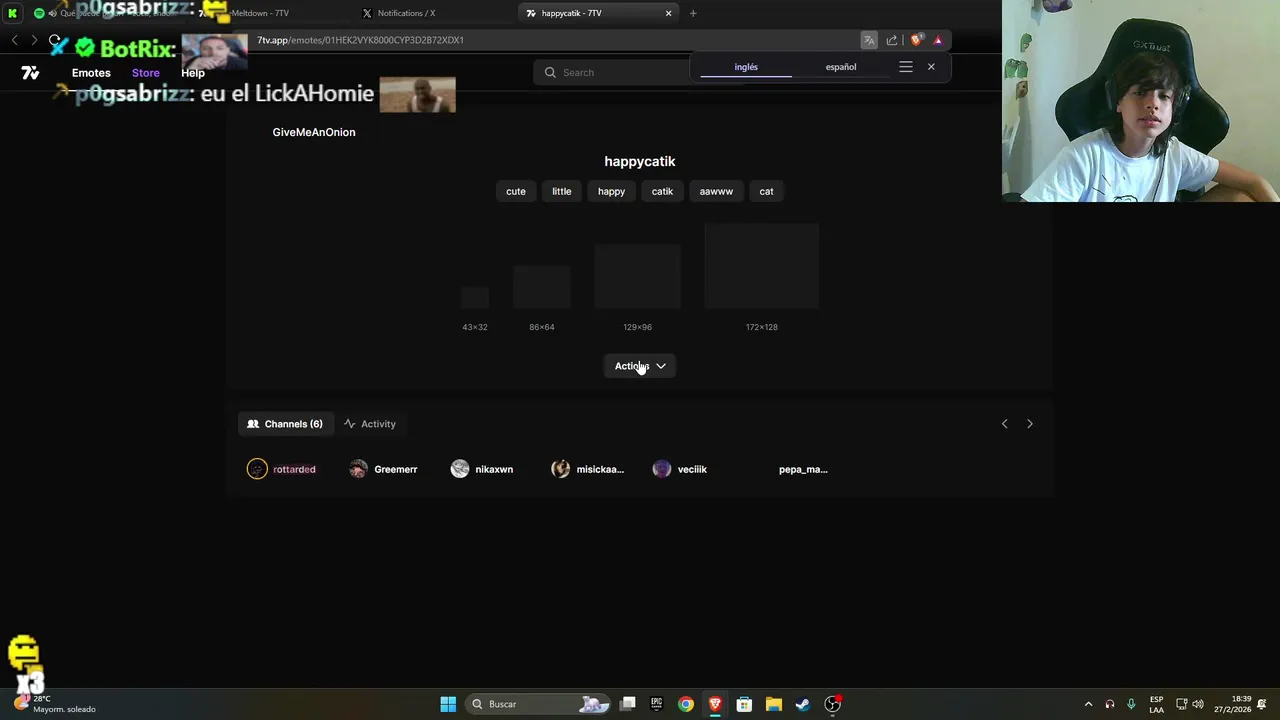
Task: Open File Explorer from the taskbar
Action: pyautogui.click(x=773, y=704)
